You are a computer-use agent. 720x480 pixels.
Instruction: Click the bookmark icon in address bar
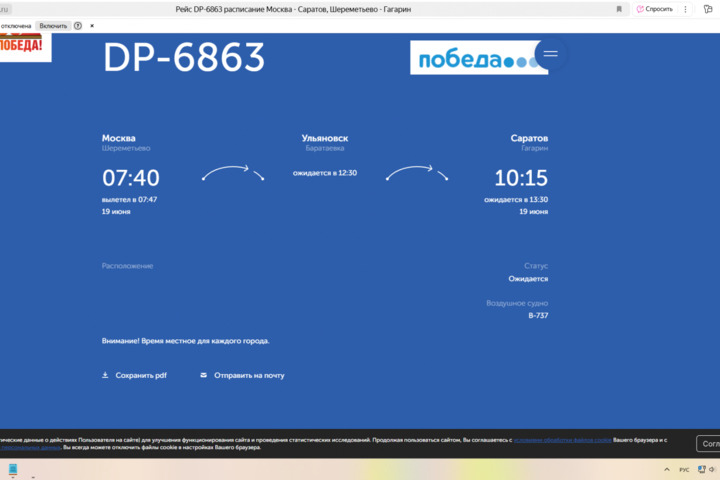click(x=619, y=9)
